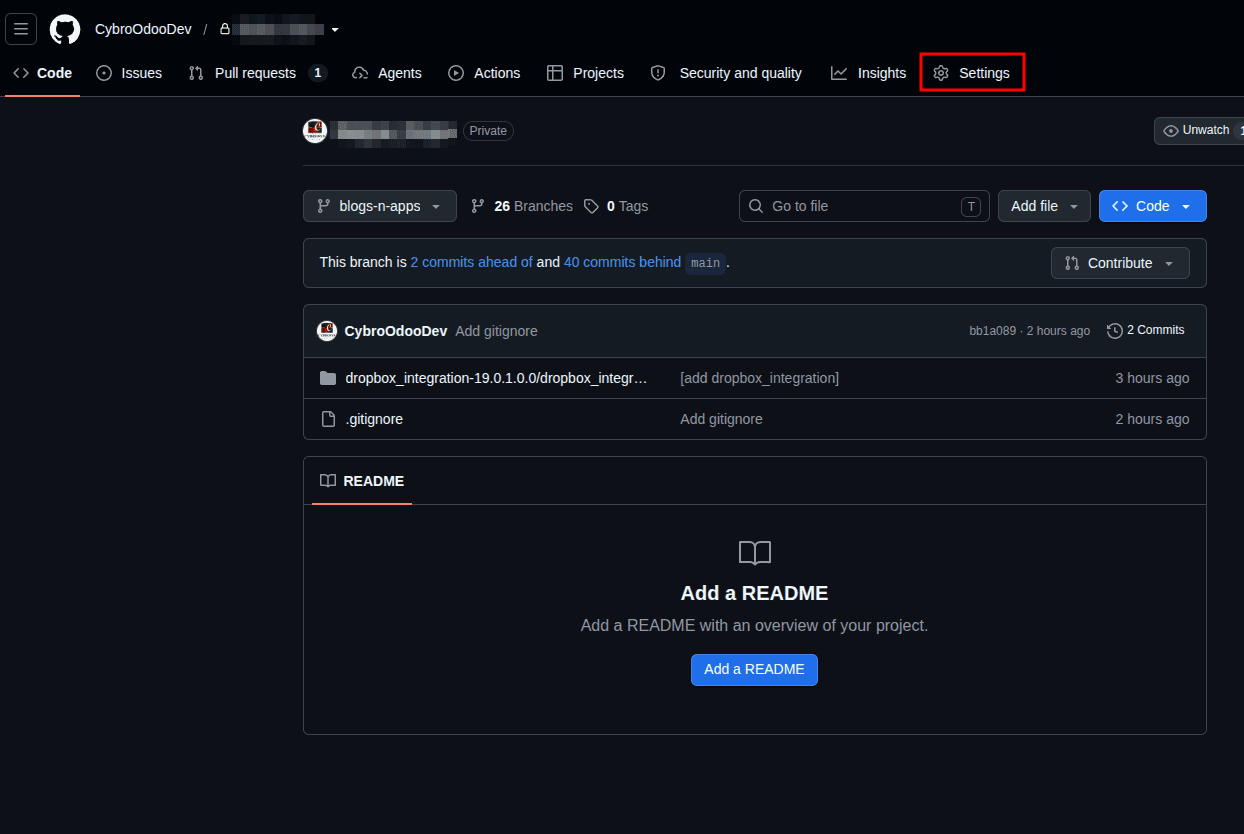
Task: Open the blogs-n-apps branch selector
Action: click(380, 206)
